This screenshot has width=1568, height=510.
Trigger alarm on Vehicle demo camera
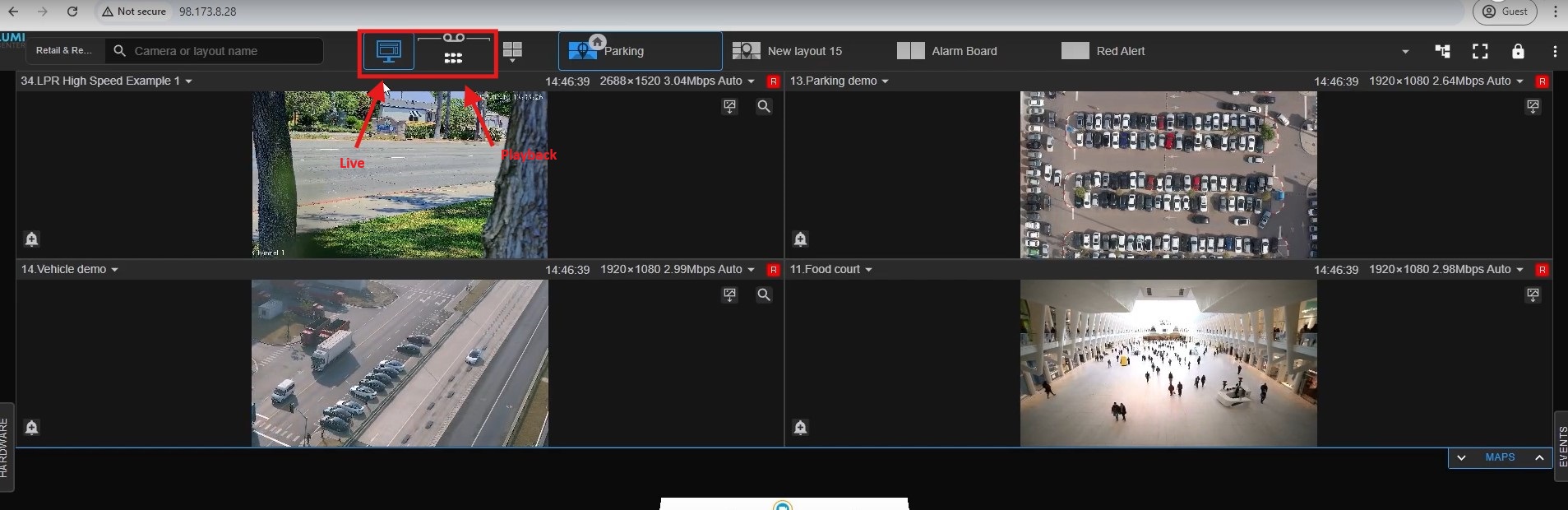click(31, 427)
